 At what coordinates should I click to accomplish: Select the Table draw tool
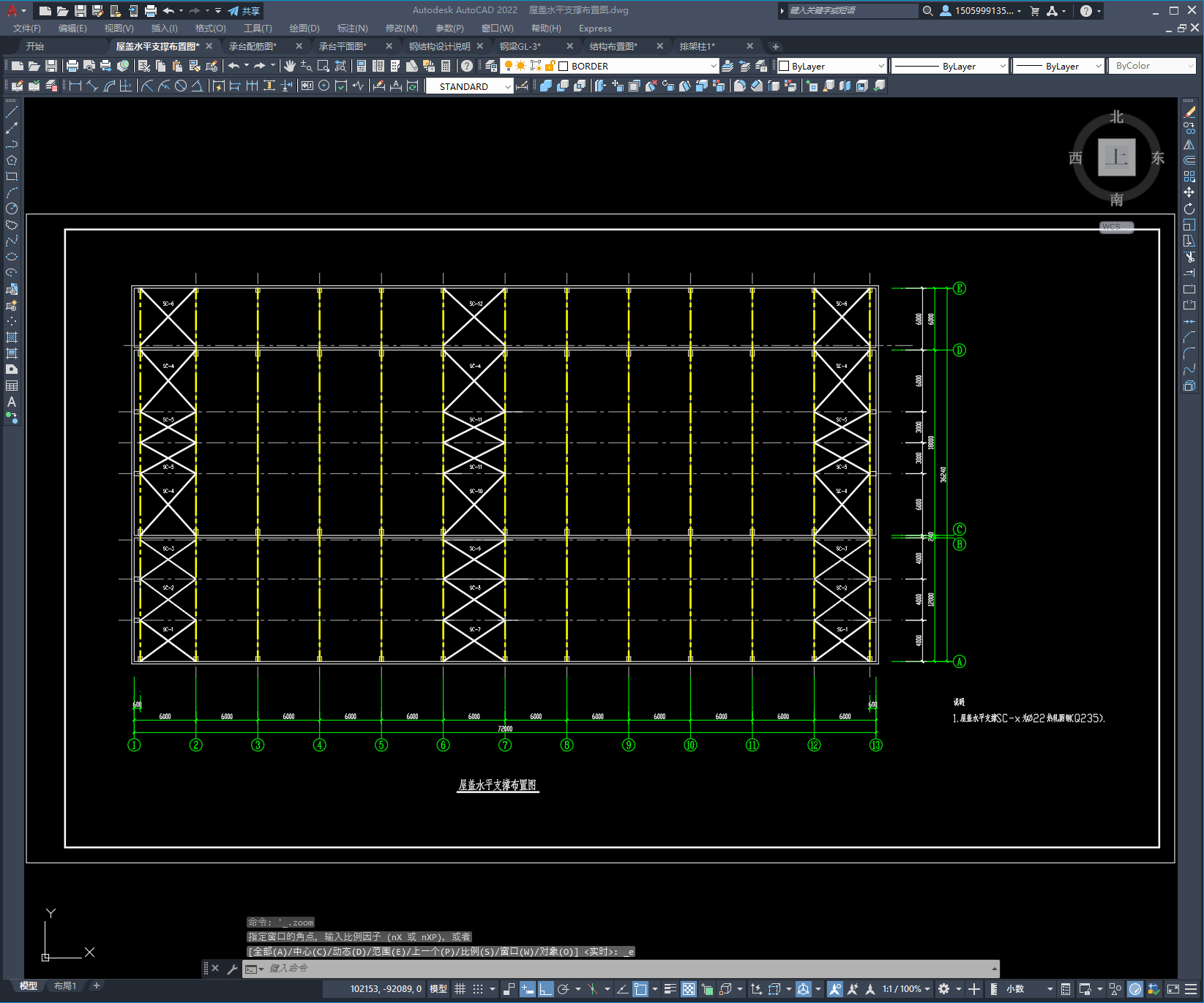12,386
